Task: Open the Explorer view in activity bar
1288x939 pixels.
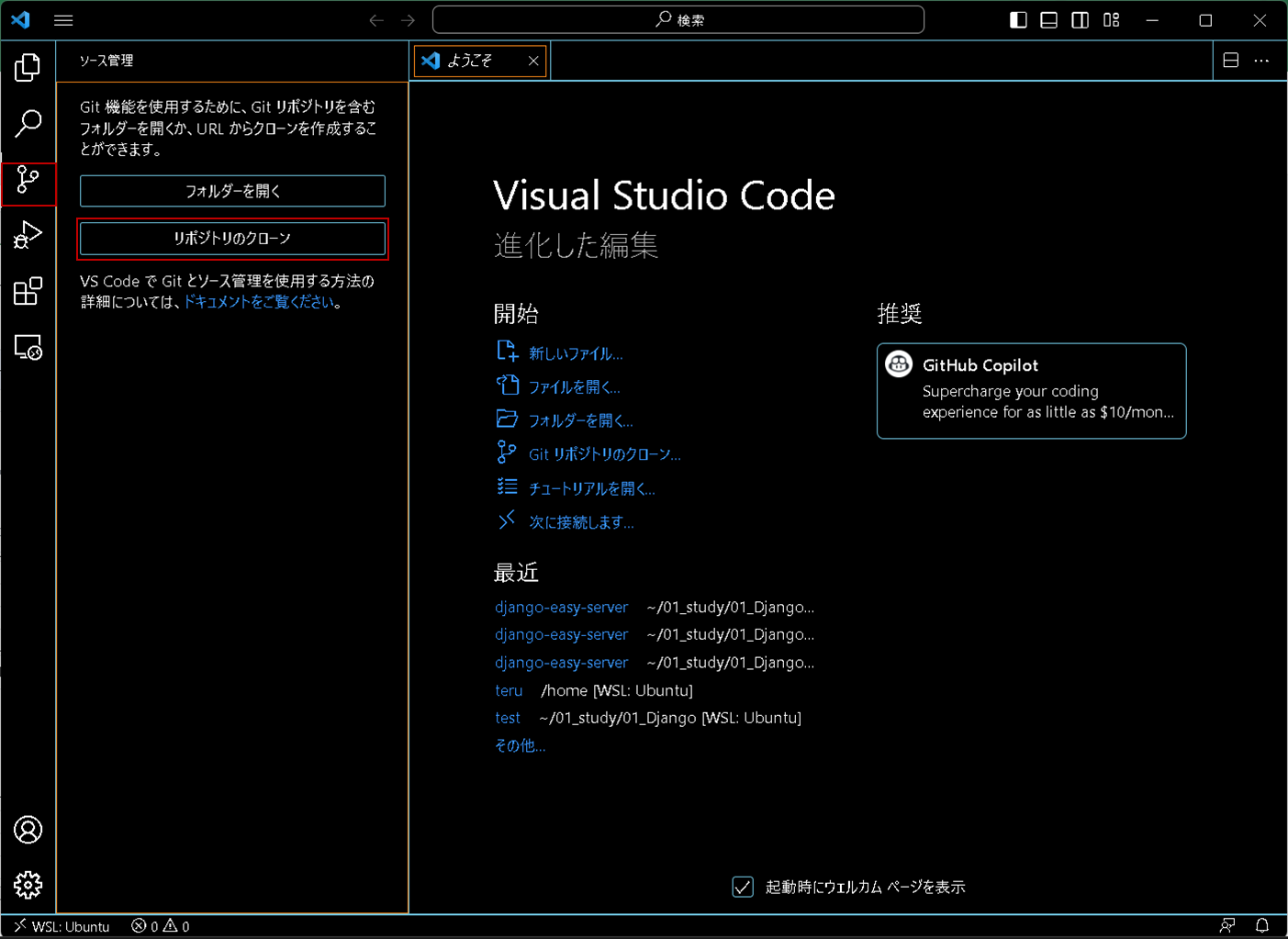Action: (28, 67)
